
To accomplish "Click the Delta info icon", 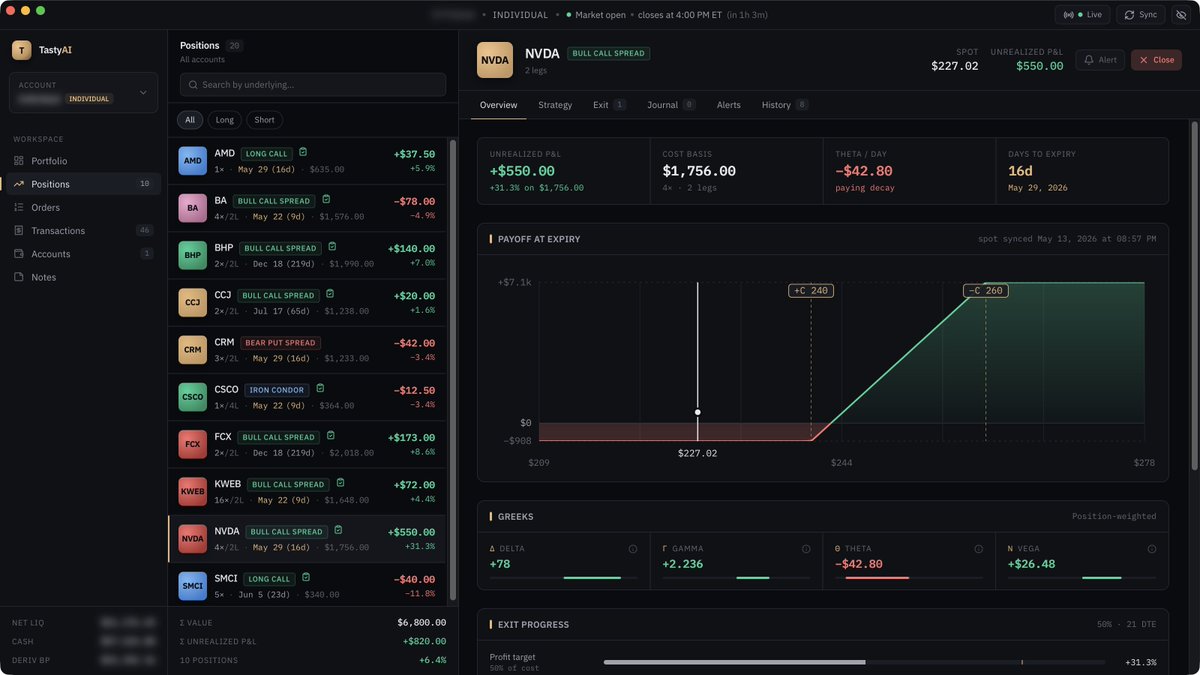I will (633, 549).
